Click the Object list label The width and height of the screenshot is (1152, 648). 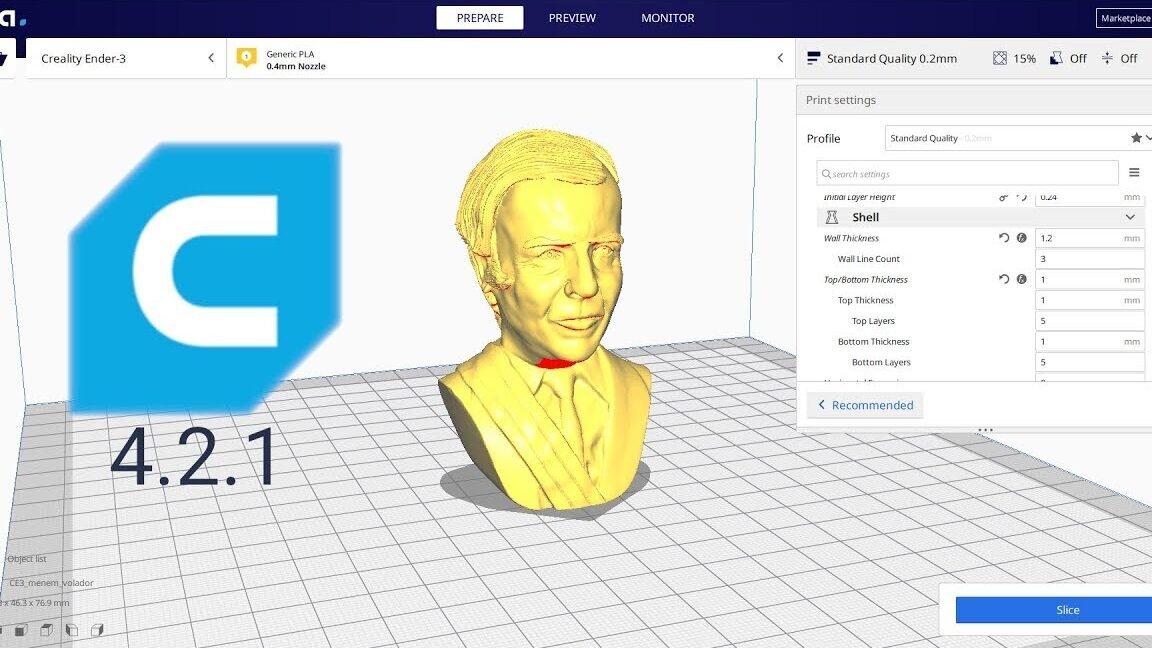coord(26,558)
